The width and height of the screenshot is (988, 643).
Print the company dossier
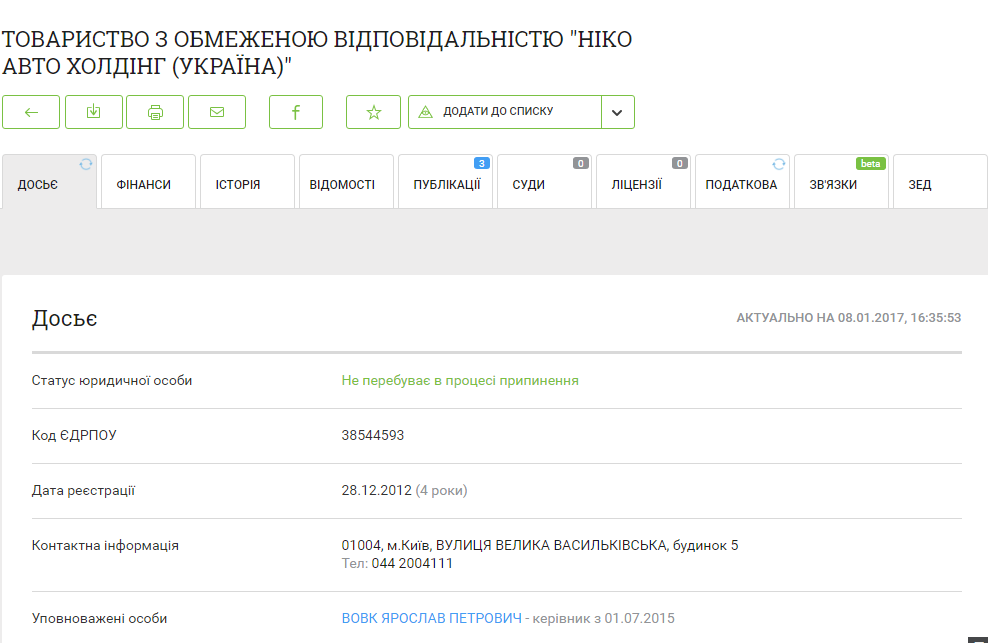[155, 112]
